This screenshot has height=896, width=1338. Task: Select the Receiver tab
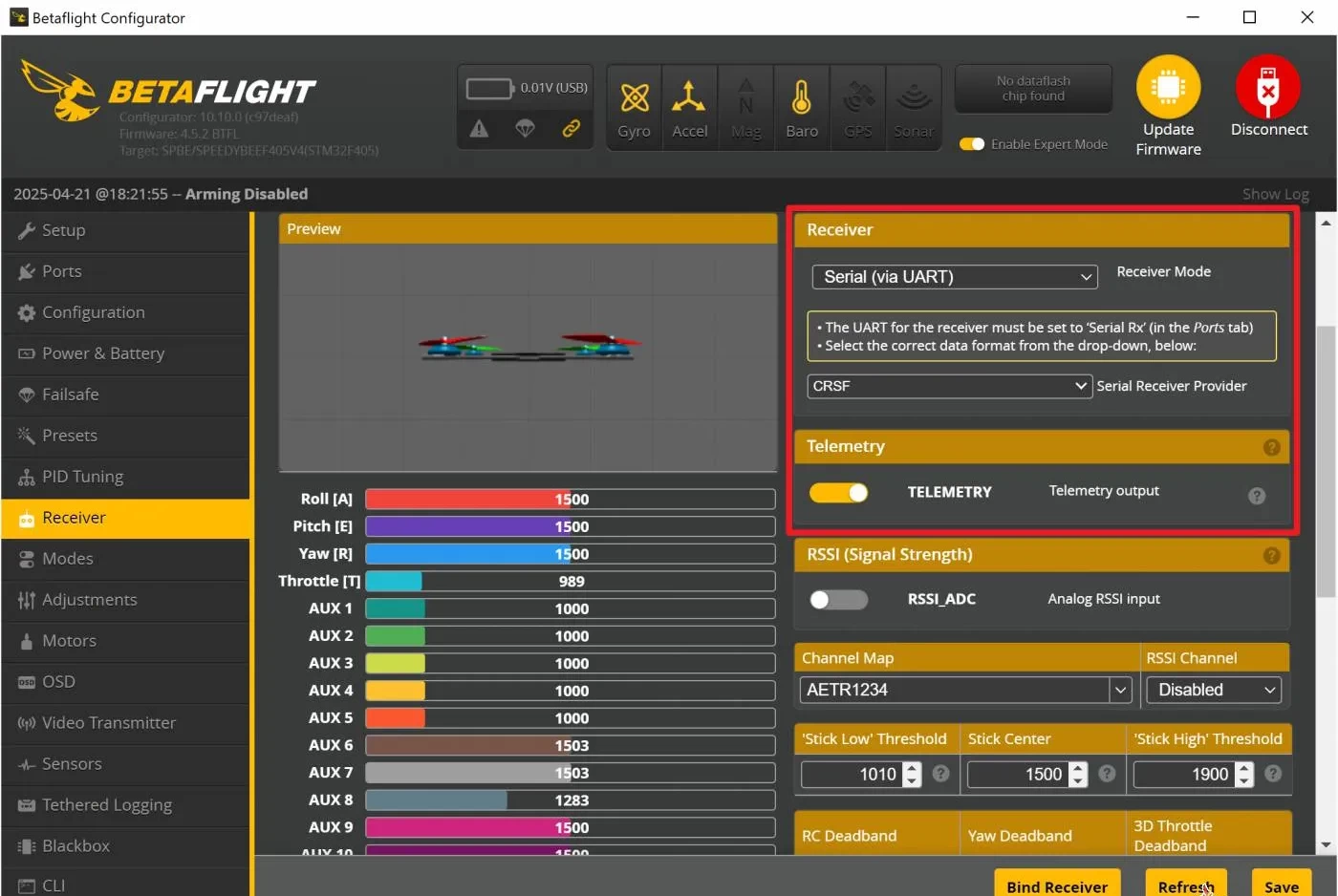tap(126, 518)
